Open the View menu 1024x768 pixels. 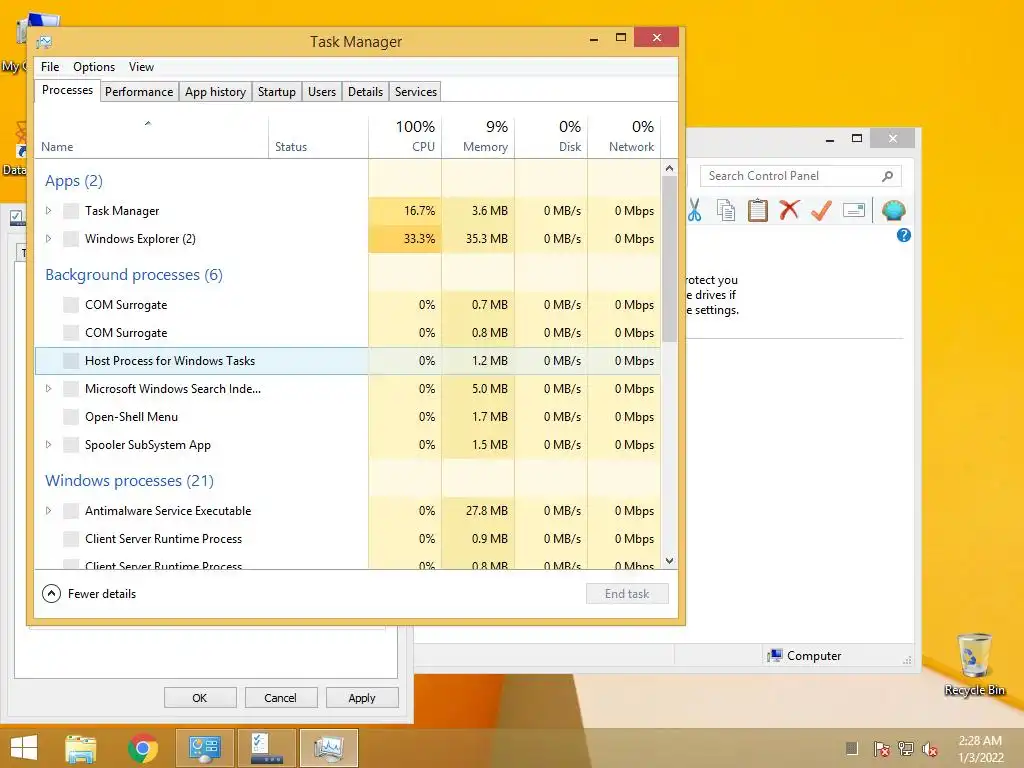pyautogui.click(x=141, y=67)
